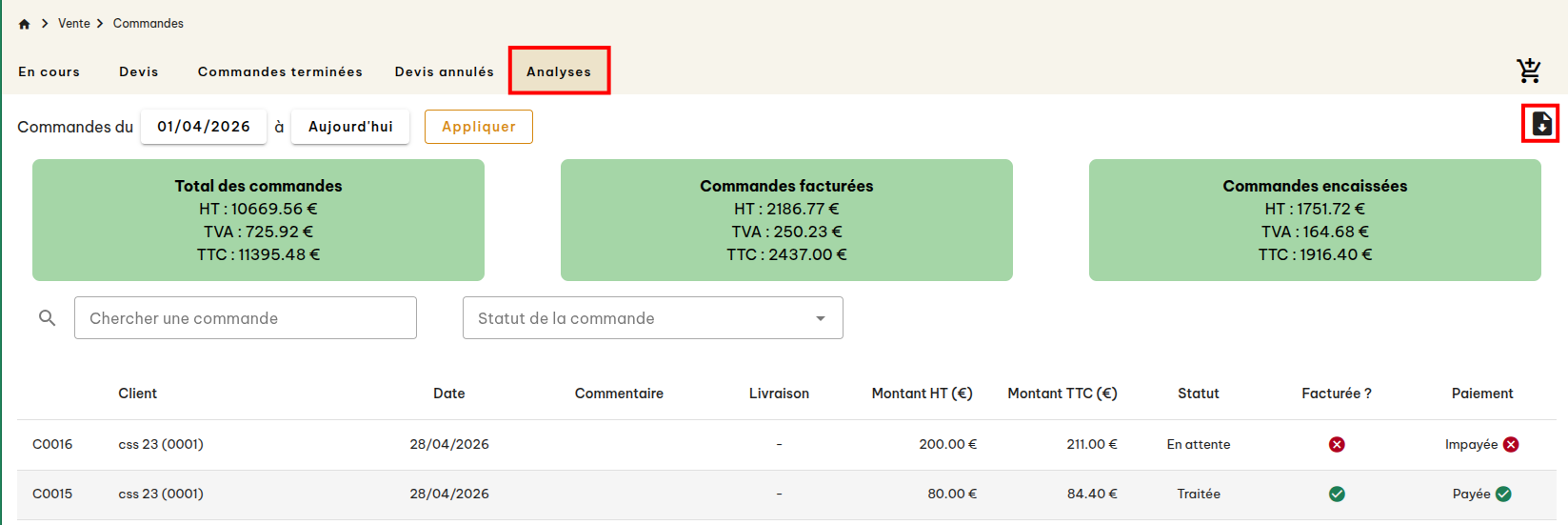Click the Commandes encaissées card

click(x=1315, y=220)
